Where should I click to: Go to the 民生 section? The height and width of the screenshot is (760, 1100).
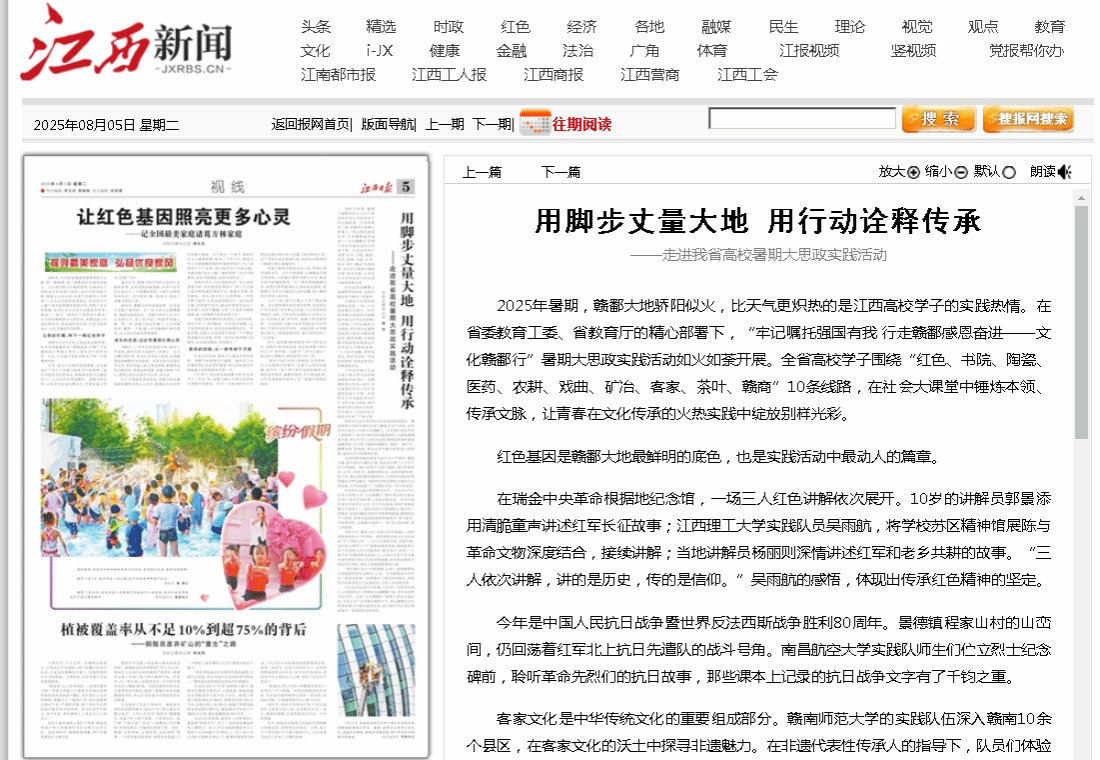(783, 27)
